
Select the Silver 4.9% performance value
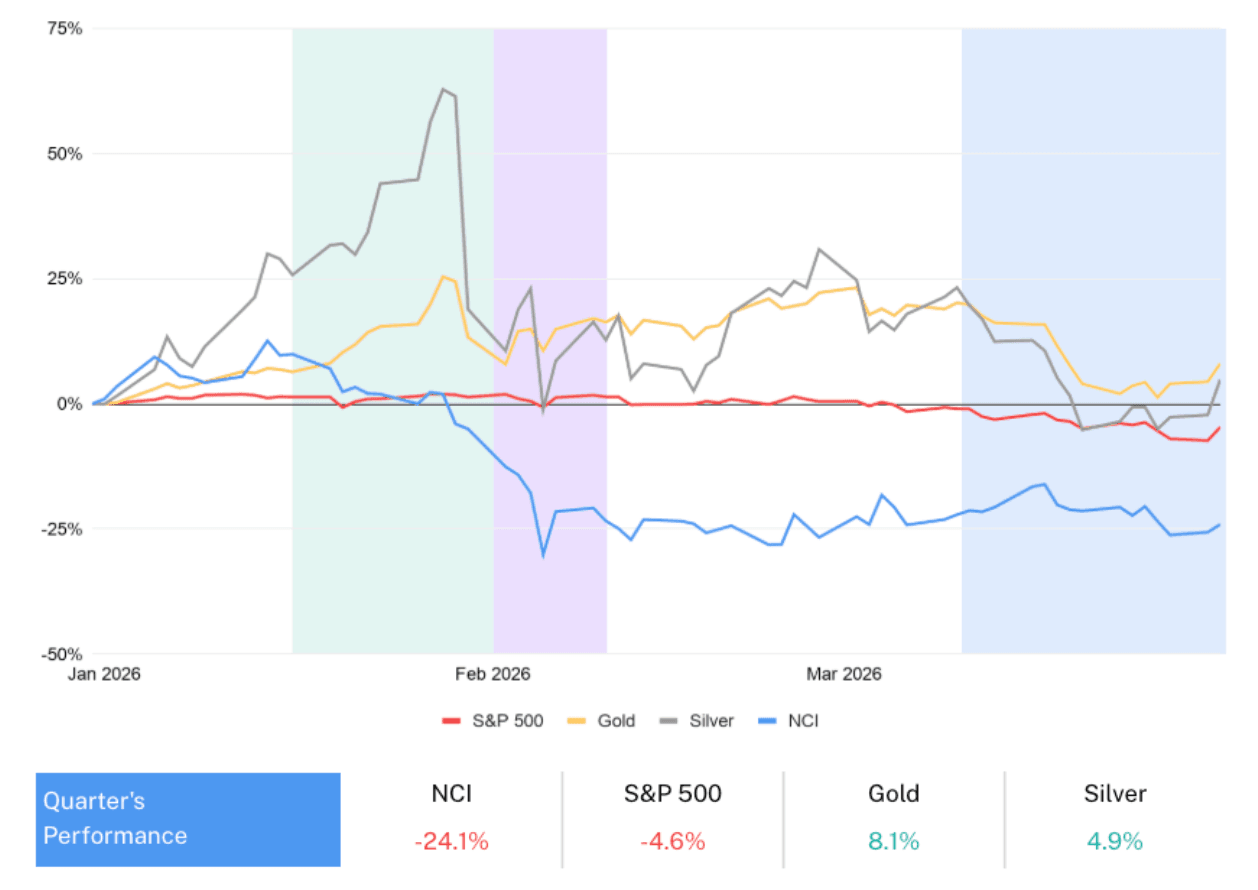1116,842
